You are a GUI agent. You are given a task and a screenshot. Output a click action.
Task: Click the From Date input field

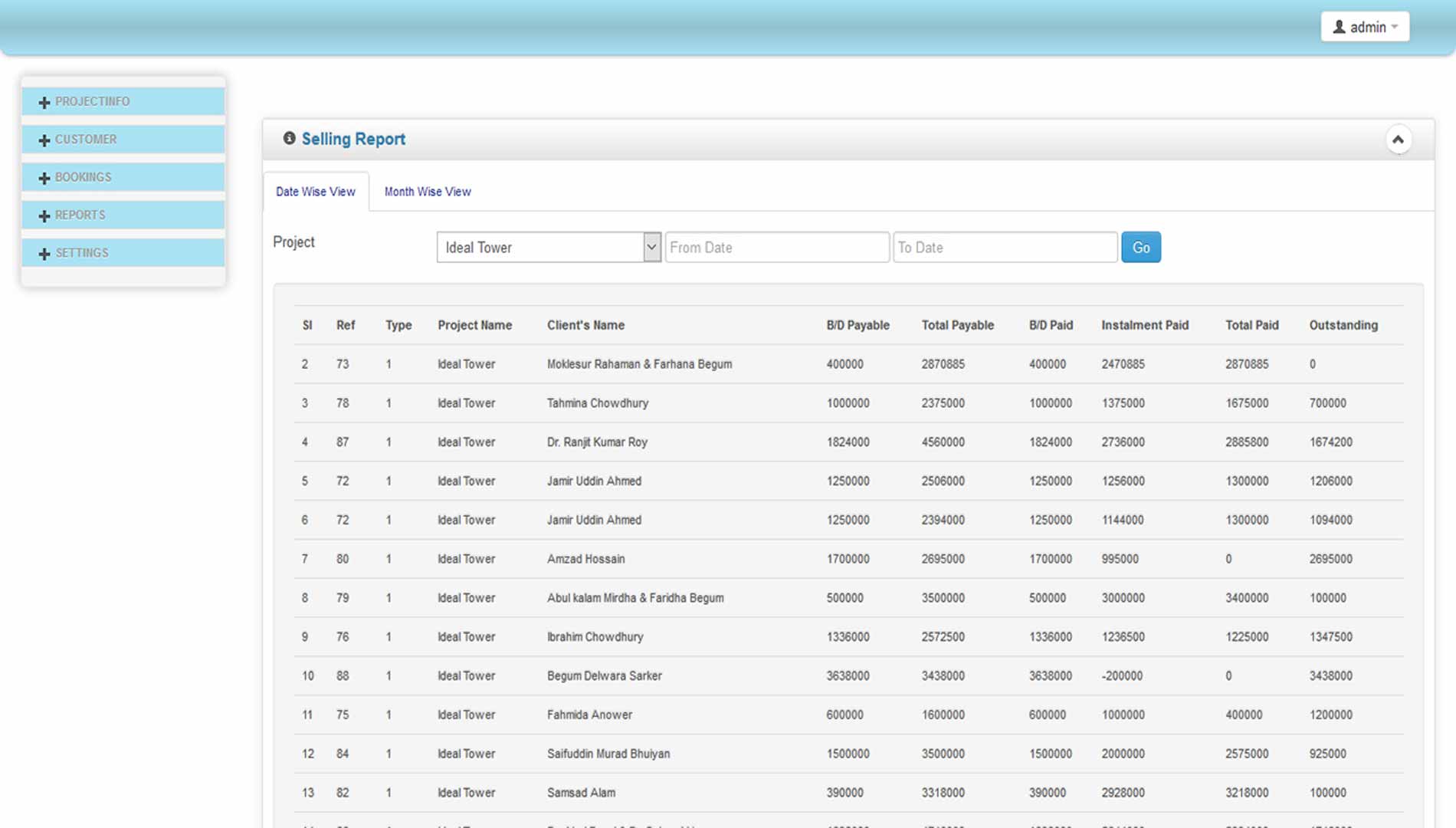point(777,247)
